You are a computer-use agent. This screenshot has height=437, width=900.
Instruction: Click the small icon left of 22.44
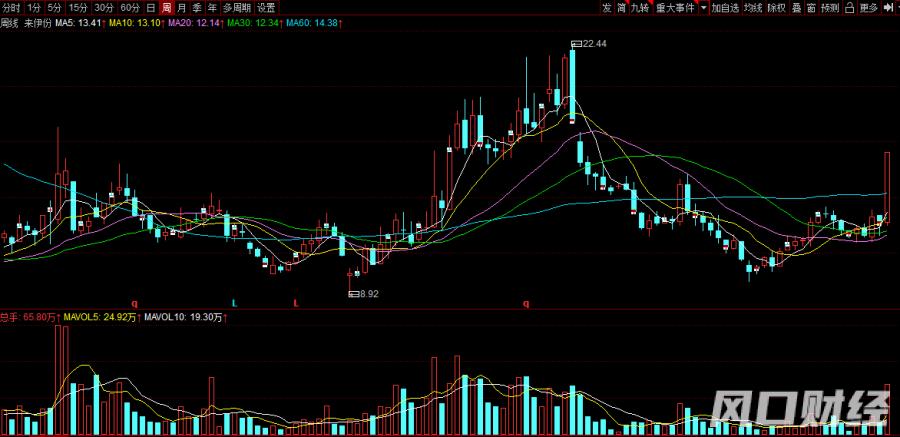(576, 44)
